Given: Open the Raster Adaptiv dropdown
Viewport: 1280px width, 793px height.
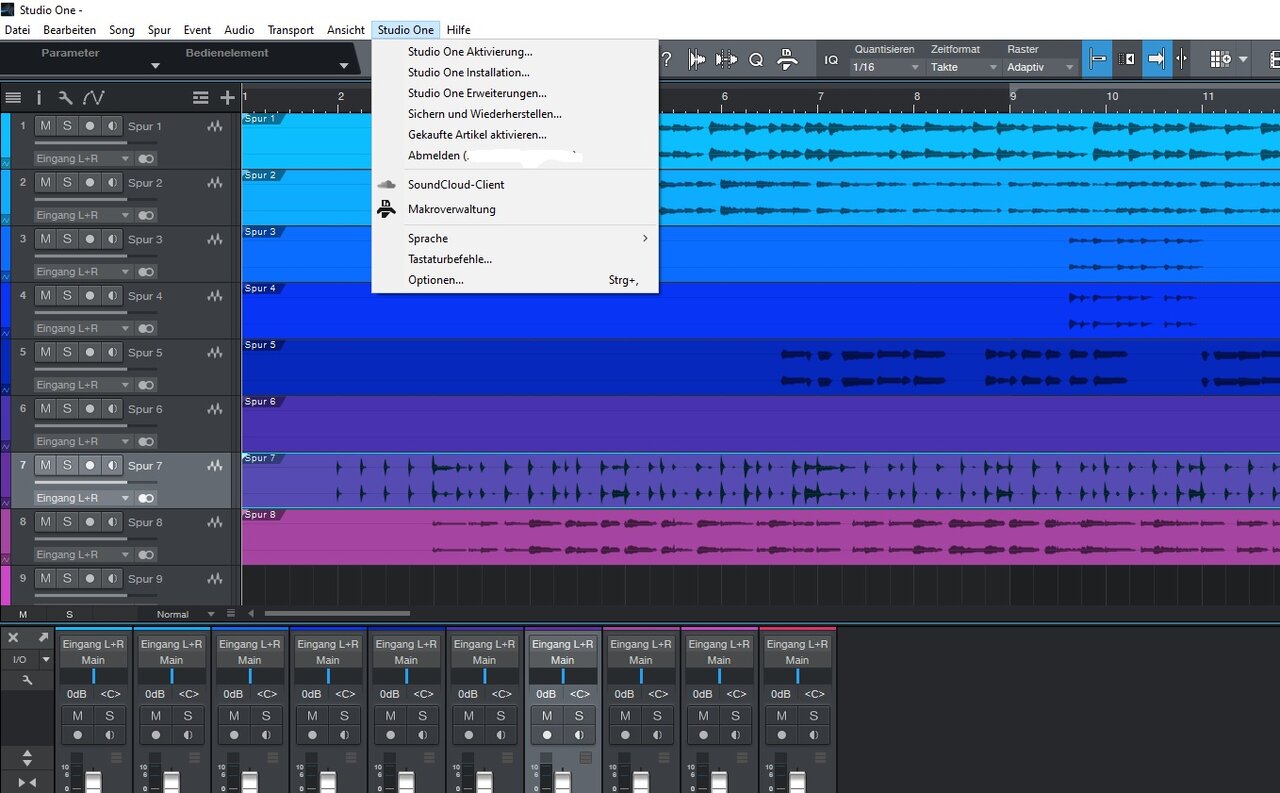Looking at the screenshot, I should point(1040,67).
